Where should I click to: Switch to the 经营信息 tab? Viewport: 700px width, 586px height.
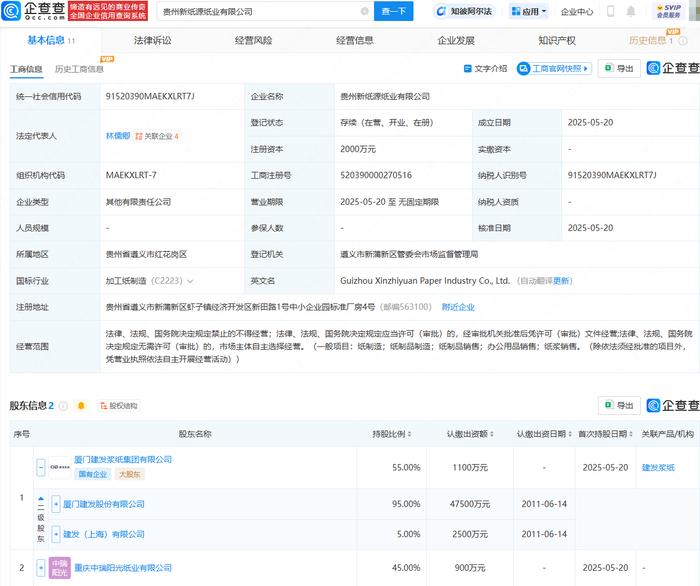pyautogui.click(x=355, y=41)
